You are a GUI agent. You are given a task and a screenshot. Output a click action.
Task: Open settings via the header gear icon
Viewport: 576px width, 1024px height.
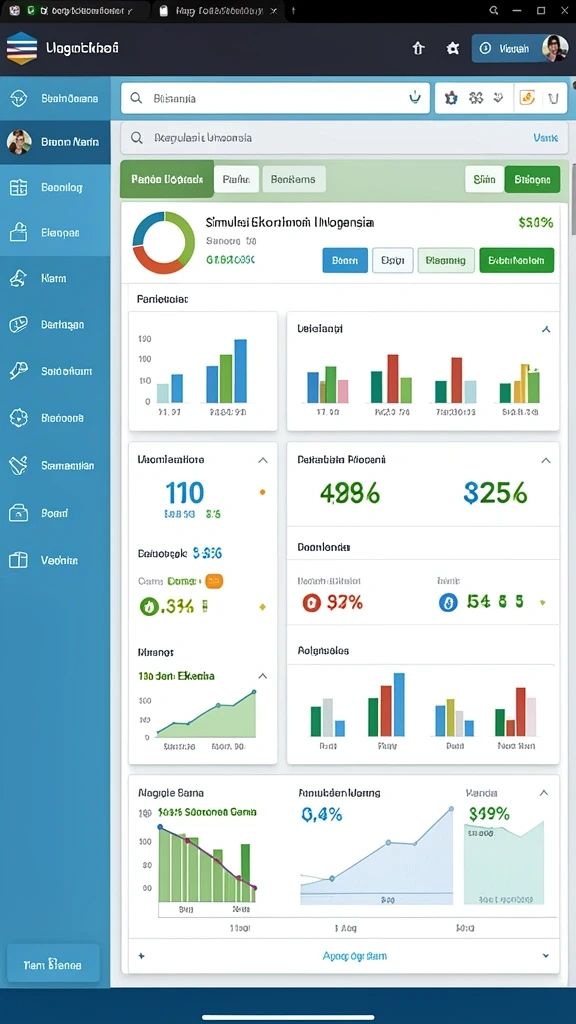point(453,48)
